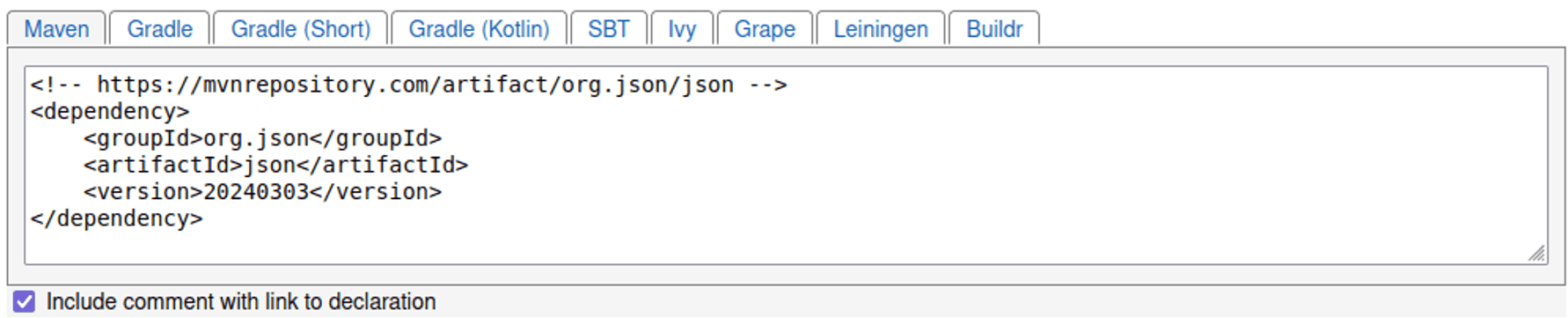Image resolution: width=1568 pixels, height=318 pixels.
Task: Click the mvnrepository.com comment URL line
Action: [x=408, y=85]
